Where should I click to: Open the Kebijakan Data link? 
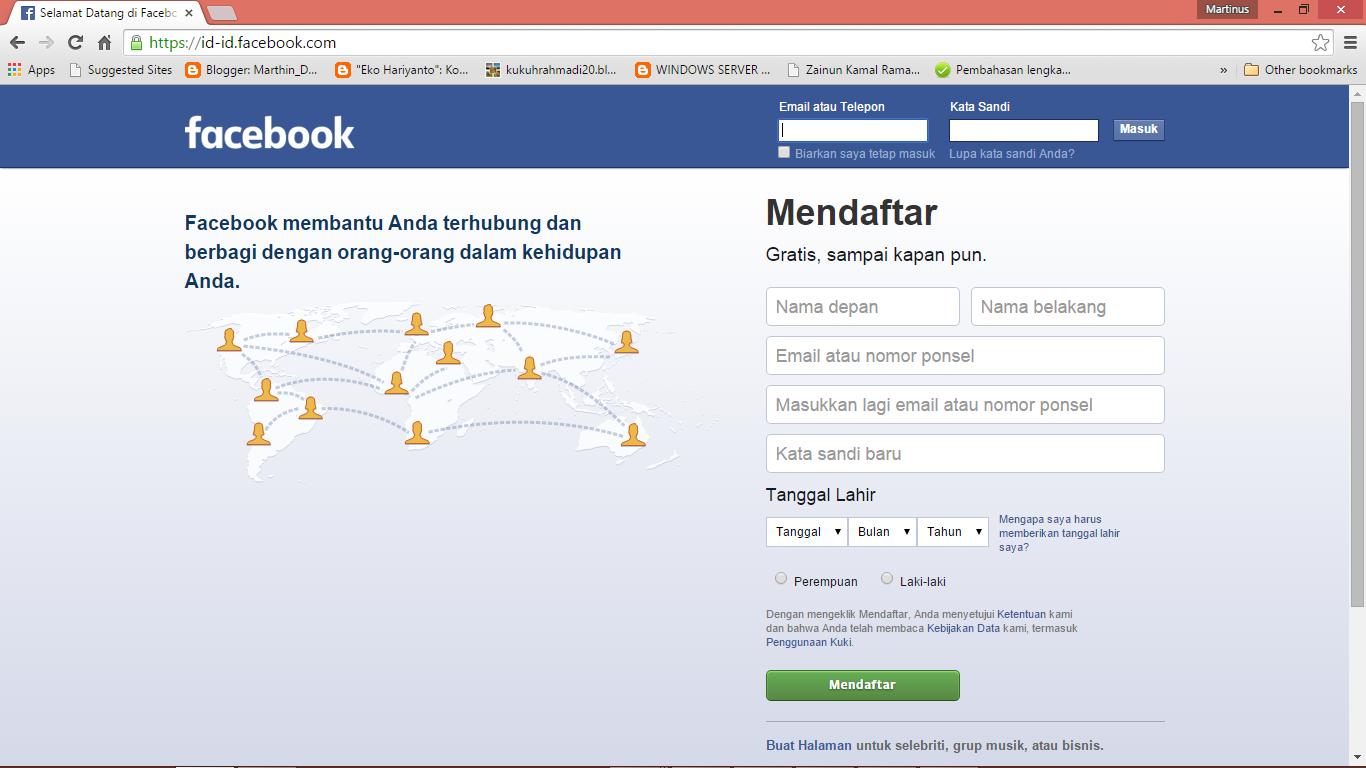point(963,628)
